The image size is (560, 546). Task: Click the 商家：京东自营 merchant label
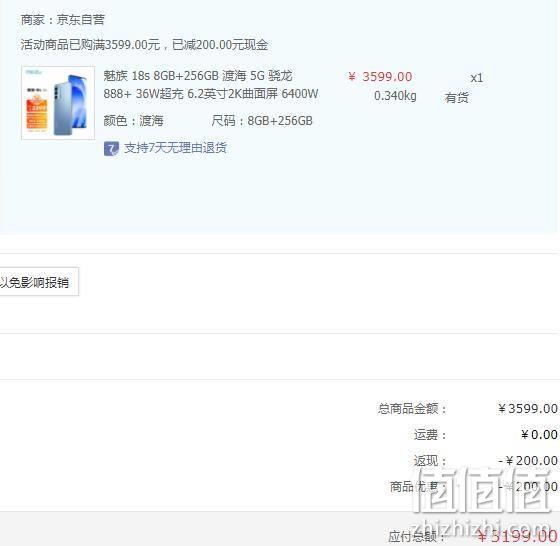(62, 20)
